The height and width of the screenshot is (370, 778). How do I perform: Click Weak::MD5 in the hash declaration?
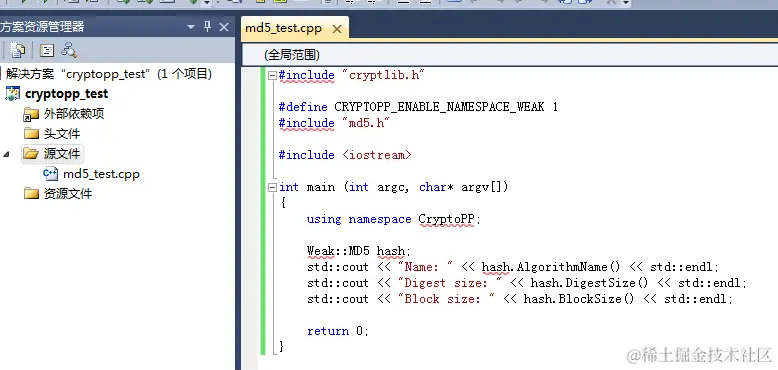tap(338, 251)
